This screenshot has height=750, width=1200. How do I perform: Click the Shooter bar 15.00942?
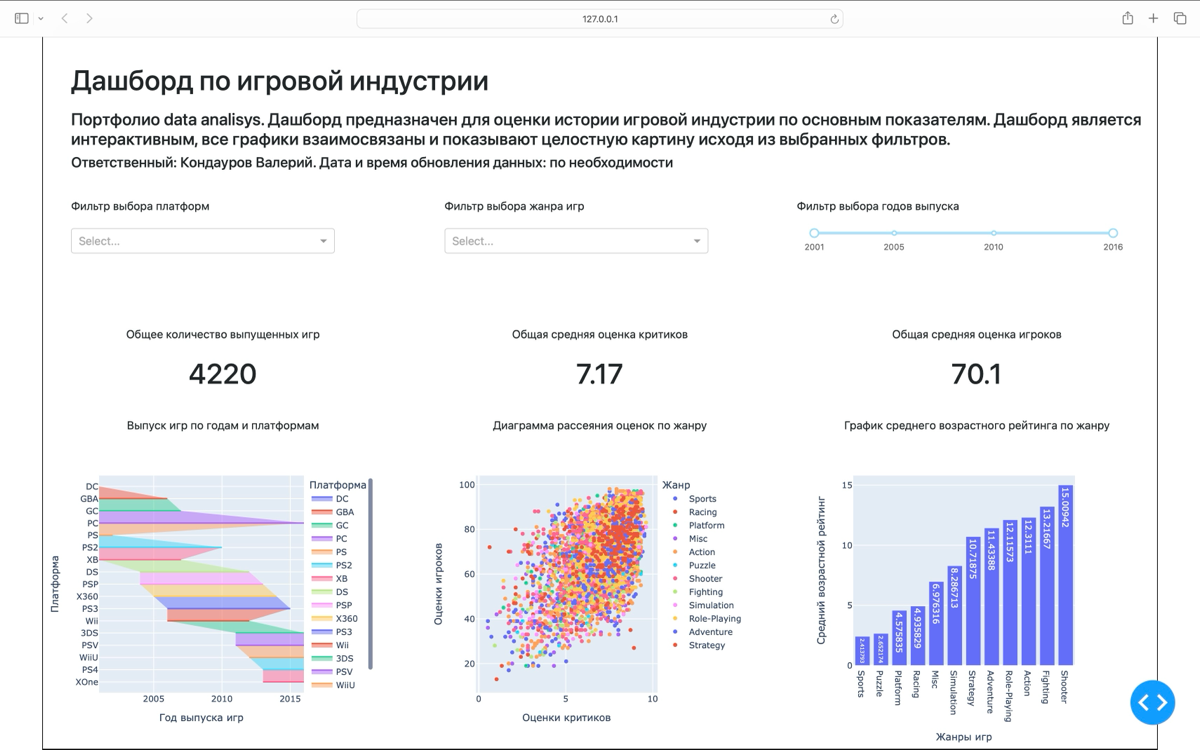point(1065,575)
